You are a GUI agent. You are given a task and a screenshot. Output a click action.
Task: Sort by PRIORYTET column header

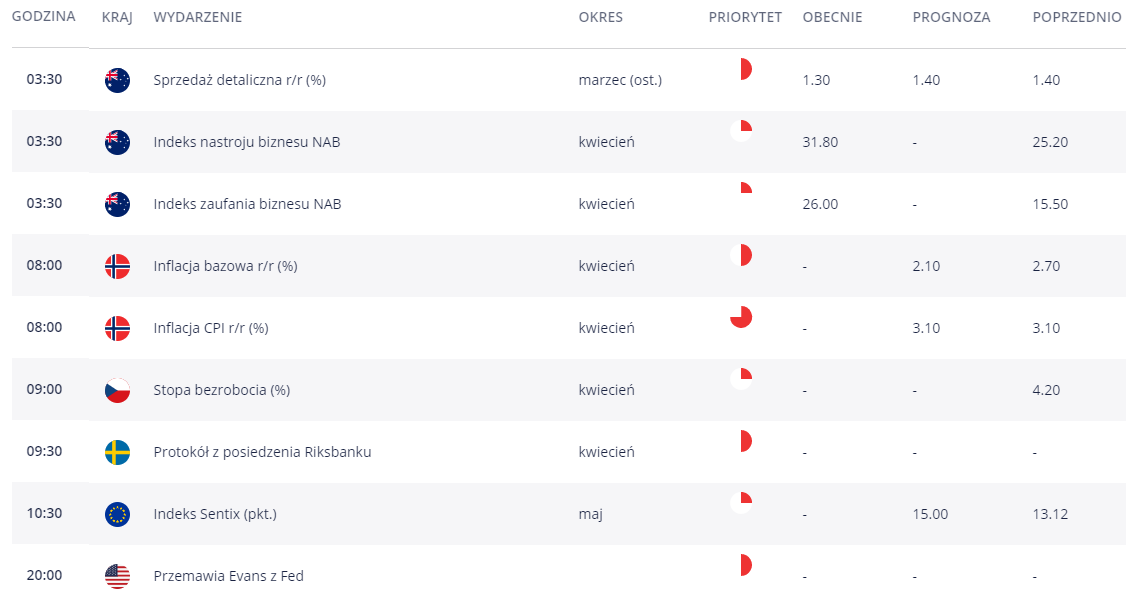tap(745, 17)
